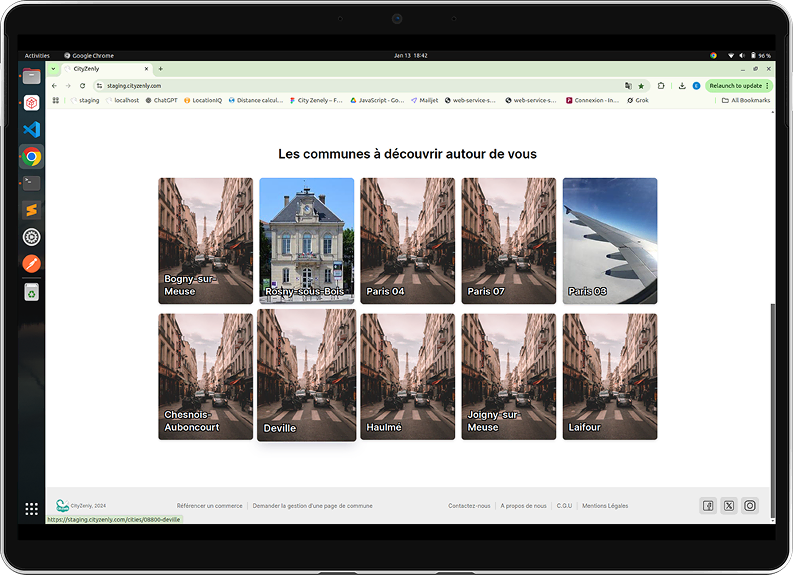Open the Paris 04 commune card
The width and height of the screenshot is (793, 575).
click(x=408, y=241)
